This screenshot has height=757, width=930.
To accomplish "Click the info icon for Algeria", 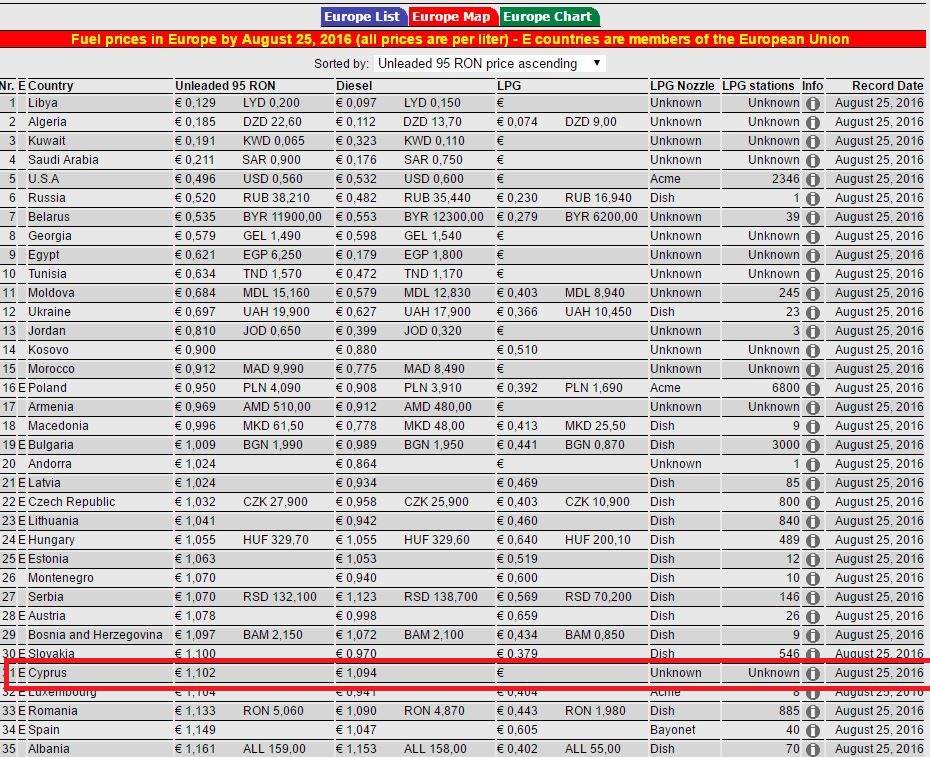I will 813,122.
